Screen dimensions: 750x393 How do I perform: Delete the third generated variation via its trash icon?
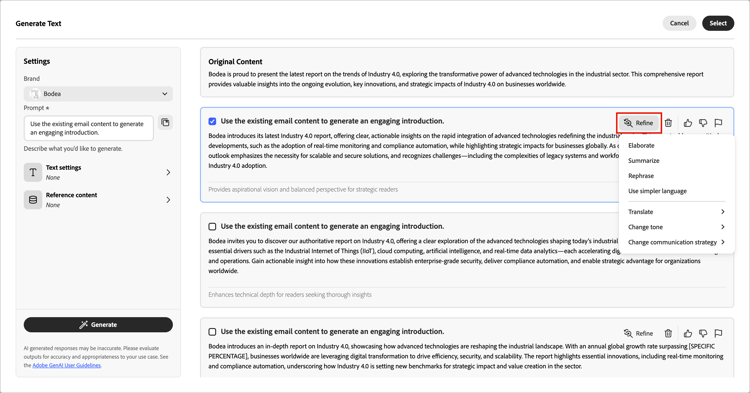pos(668,333)
